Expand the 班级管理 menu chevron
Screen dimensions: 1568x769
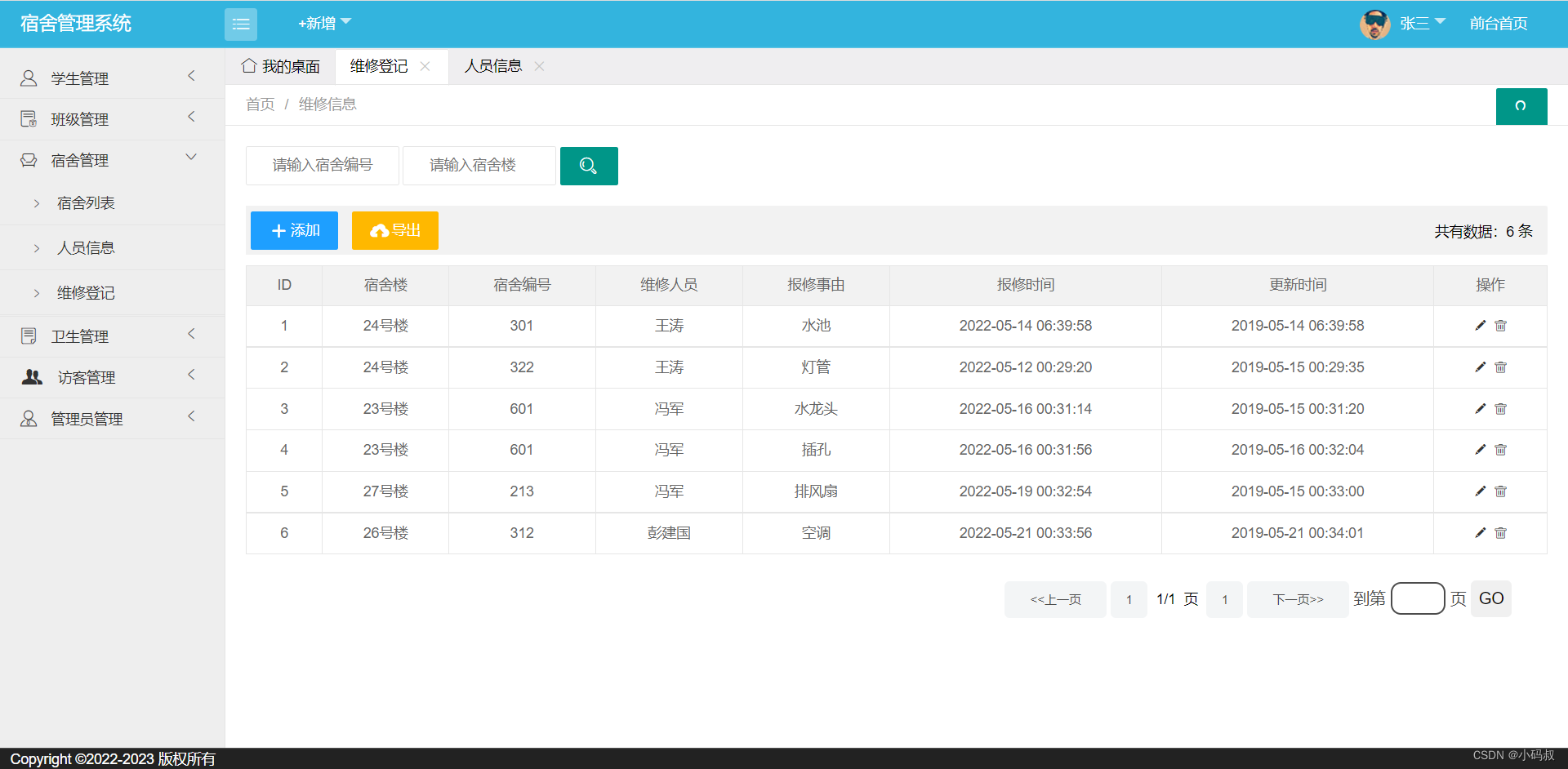tap(192, 117)
